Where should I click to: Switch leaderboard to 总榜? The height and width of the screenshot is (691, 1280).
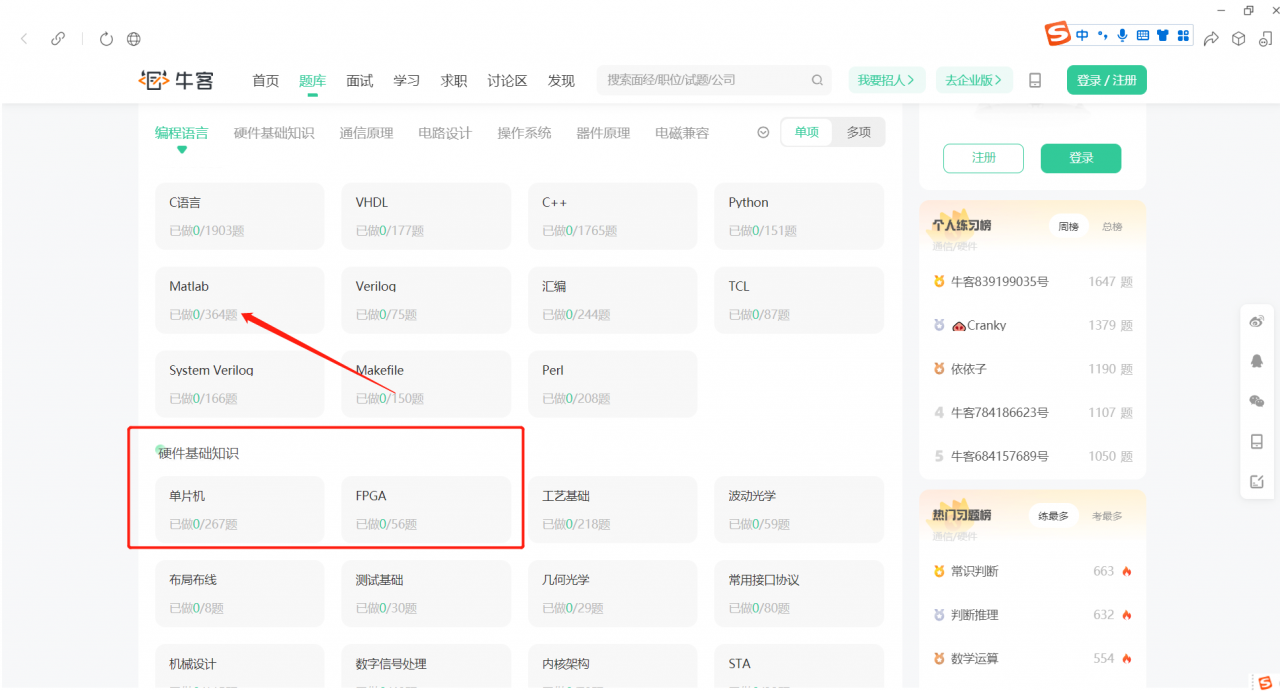pos(1112,226)
